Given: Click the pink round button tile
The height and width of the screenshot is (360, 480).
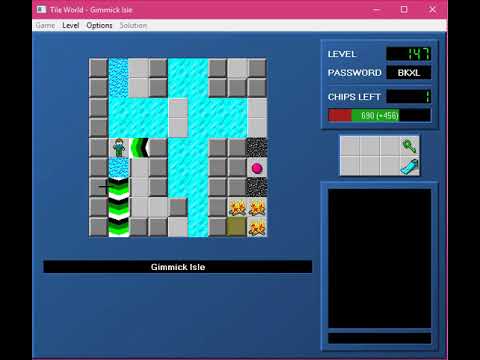Looking at the screenshot, I should click(257, 168).
